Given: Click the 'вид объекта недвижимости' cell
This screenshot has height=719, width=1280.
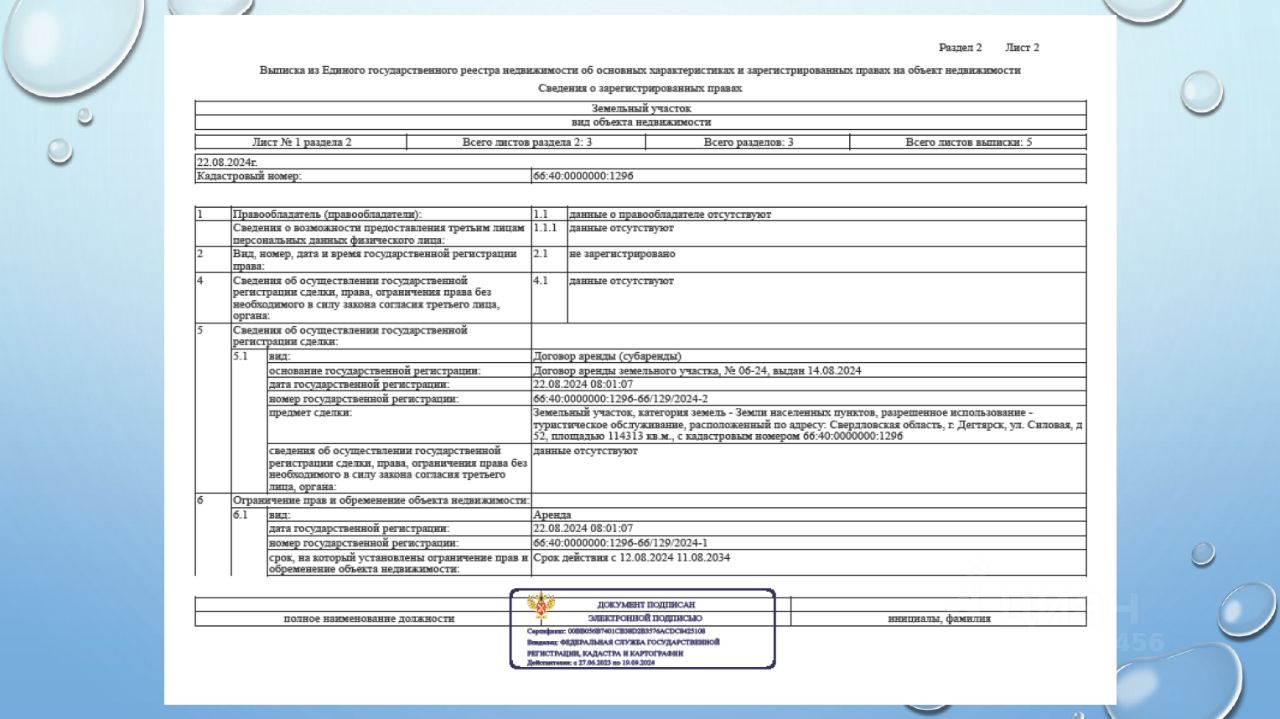Looking at the screenshot, I should pyautogui.click(x=640, y=122).
